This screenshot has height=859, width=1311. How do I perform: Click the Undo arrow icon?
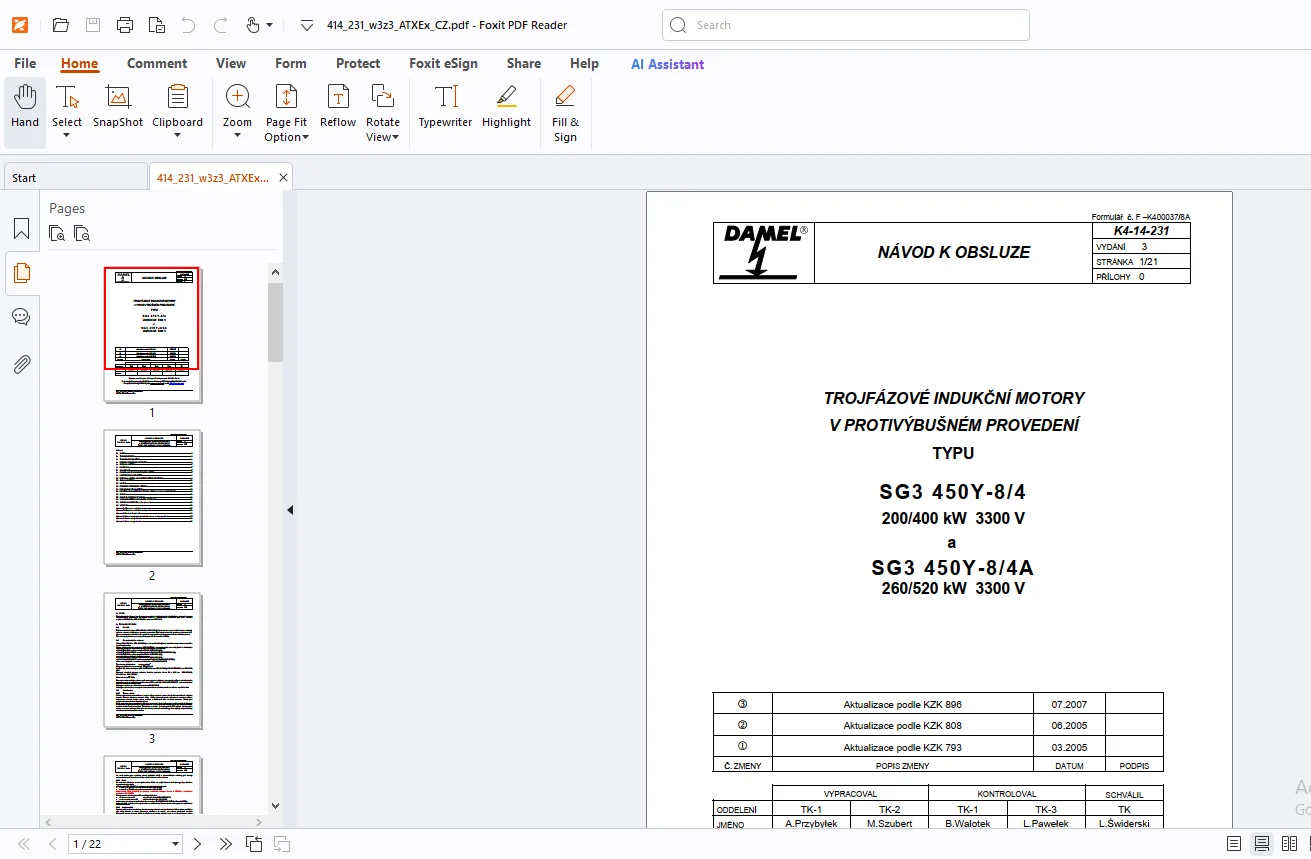(x=188, y=25)
